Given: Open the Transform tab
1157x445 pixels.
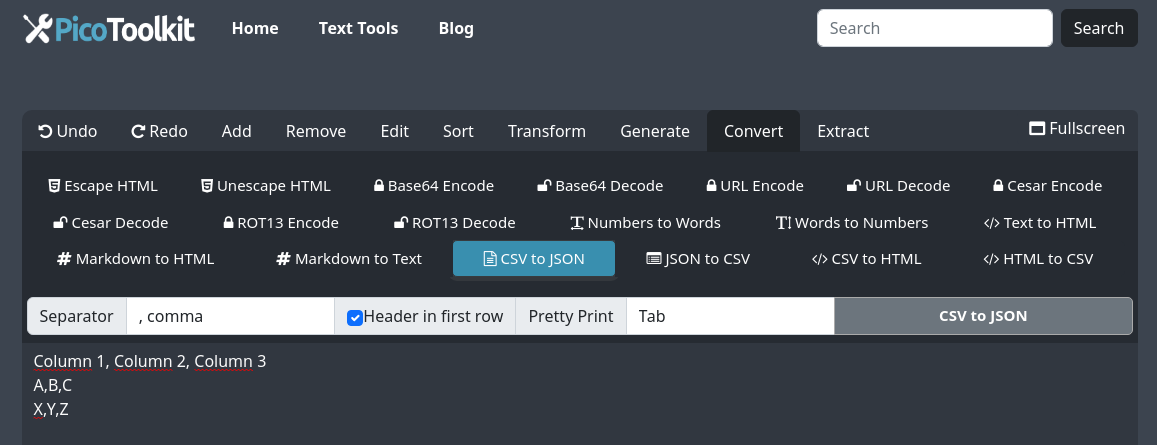Looking at the screenshot, I should click(x=547, y=131).
